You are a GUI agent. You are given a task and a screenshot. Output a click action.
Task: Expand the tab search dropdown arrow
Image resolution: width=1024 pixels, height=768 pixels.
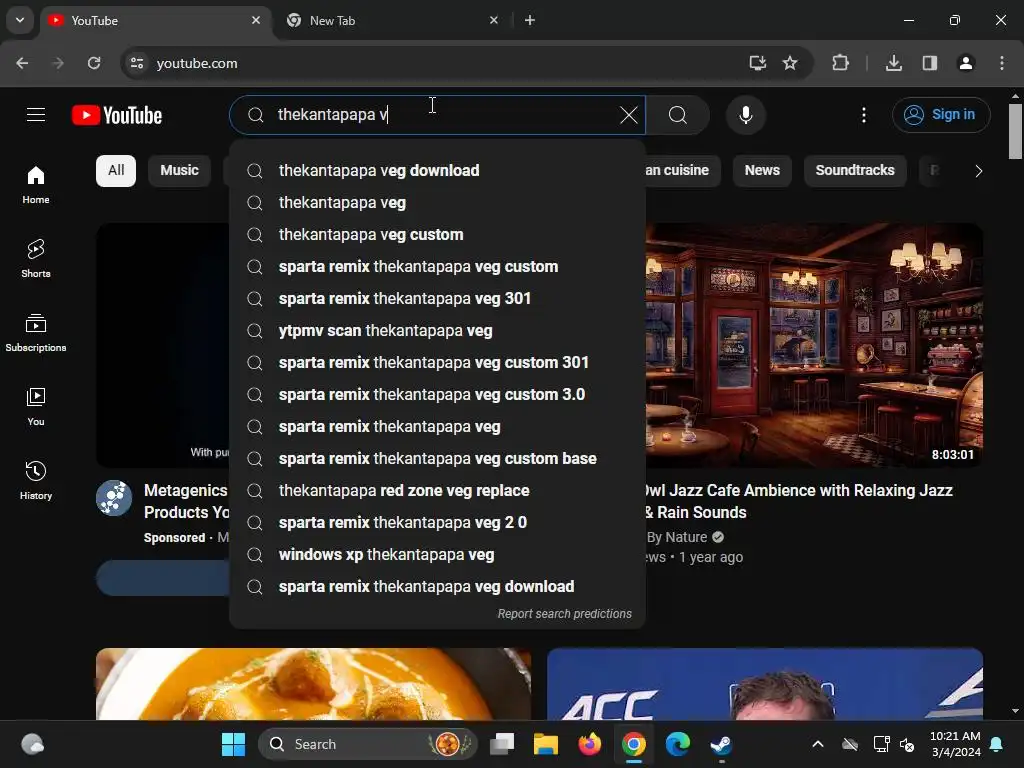point(20,20)
